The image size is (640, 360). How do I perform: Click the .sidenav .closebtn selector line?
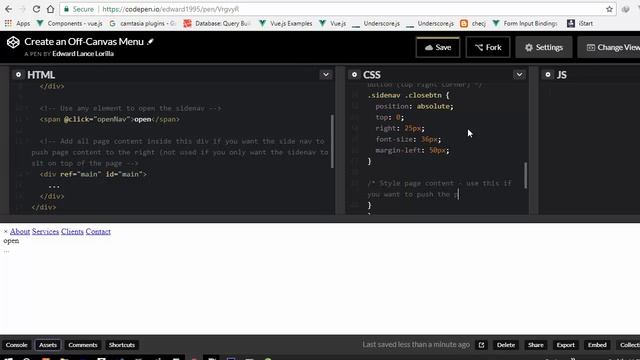(408, 95)
